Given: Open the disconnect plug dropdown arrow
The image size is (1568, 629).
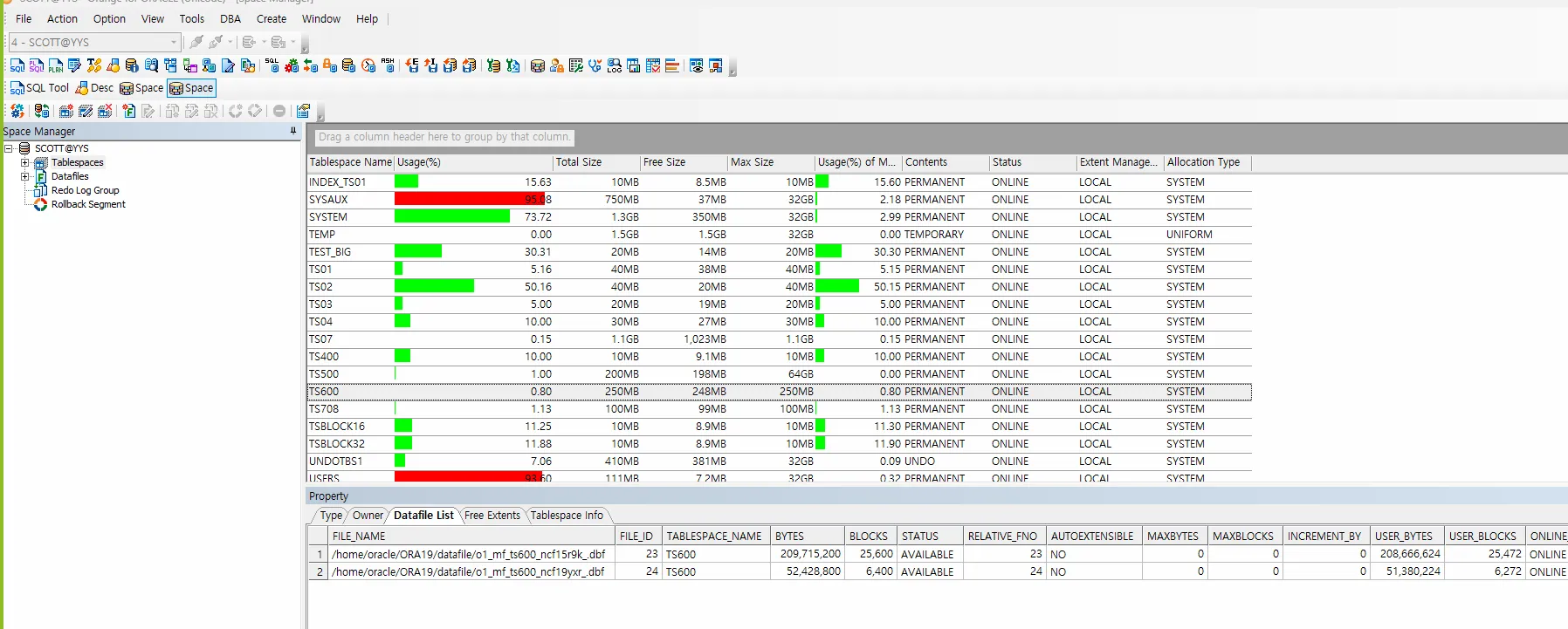Looking at the screenshot, I should 230,42.
